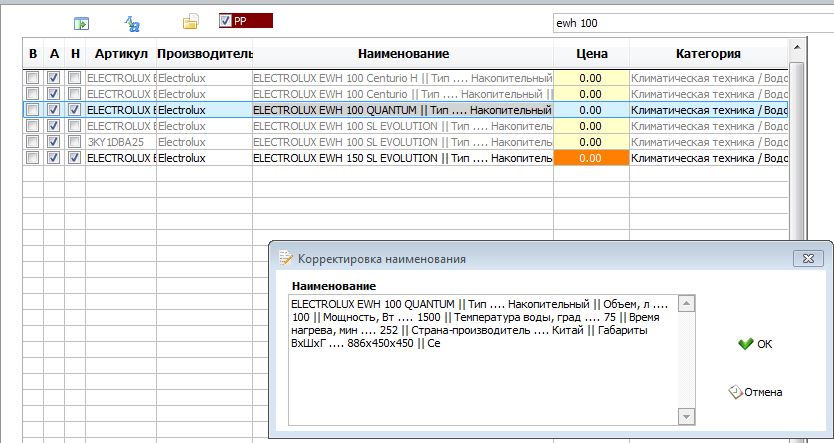834x443 pixels.
Task: Click the Наименование column header
Action: point(403,54)
